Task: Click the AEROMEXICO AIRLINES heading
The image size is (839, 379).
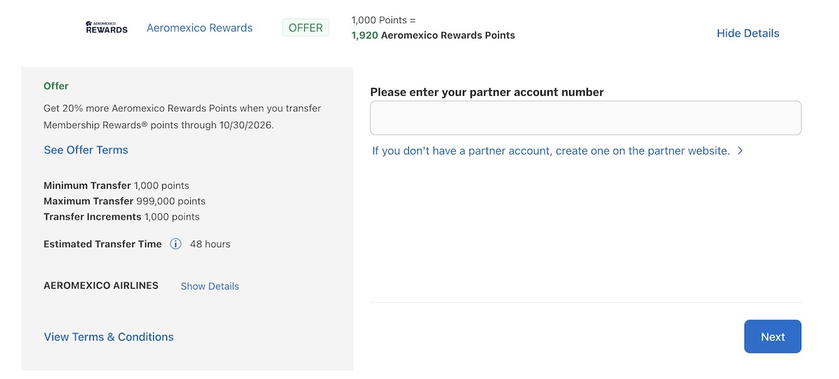Action: tap(101, 285)
